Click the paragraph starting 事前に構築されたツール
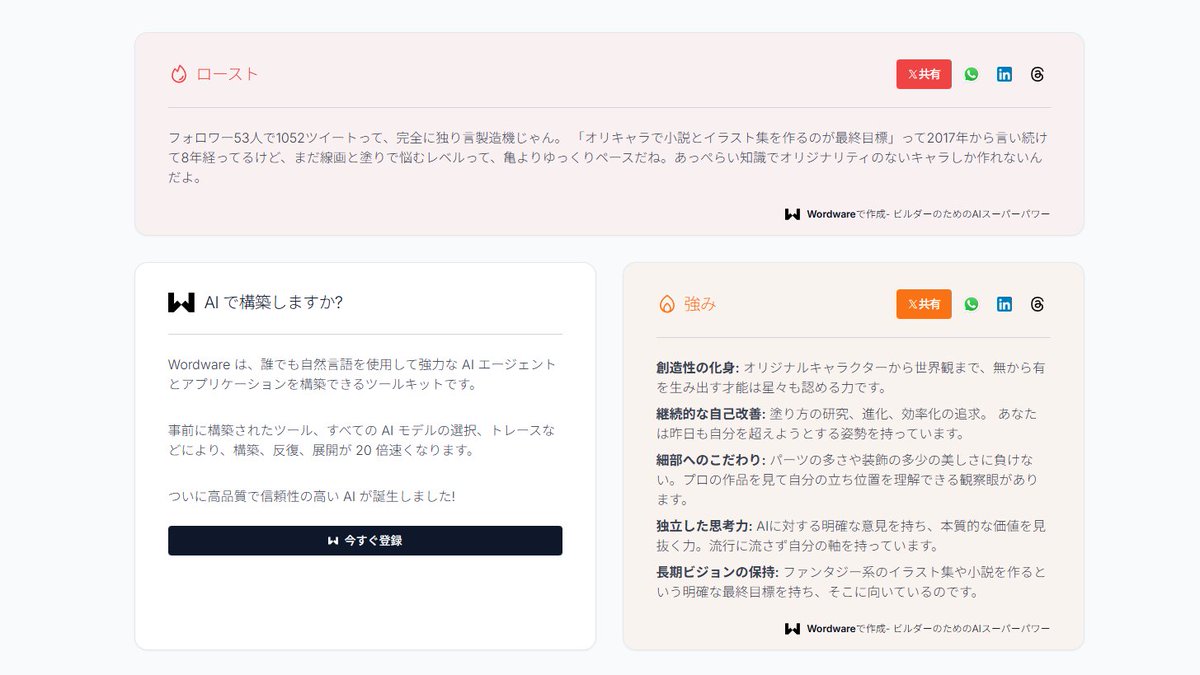Screen dimensions: 1200x675 pos(361,440)
